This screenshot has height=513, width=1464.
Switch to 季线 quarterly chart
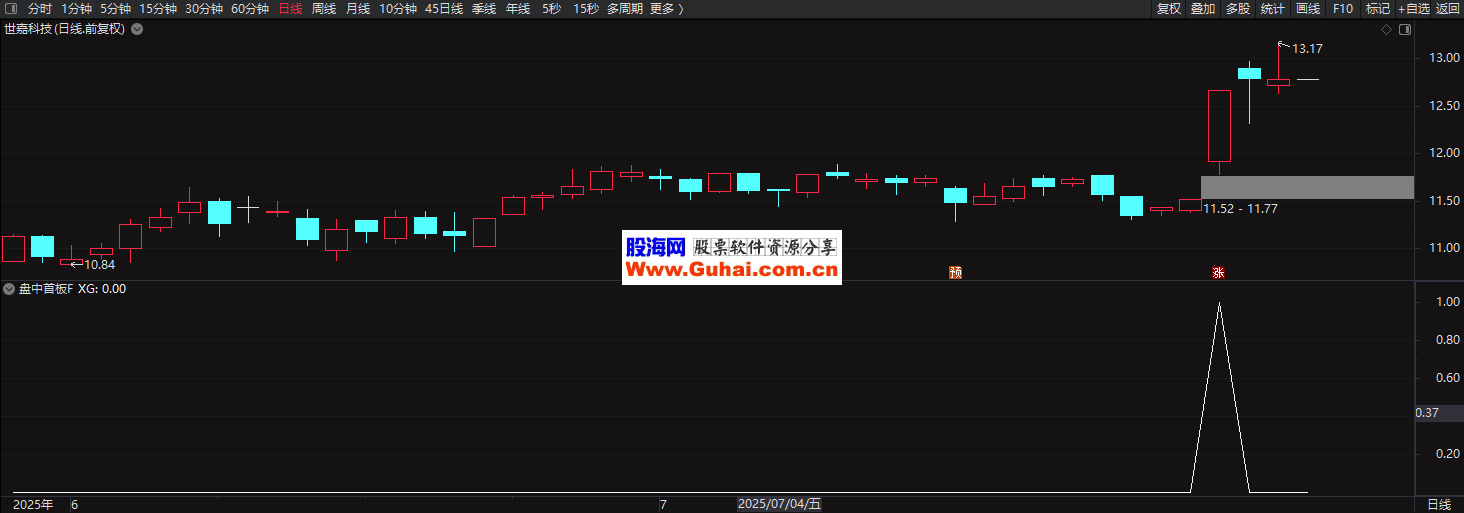click(x=484, y=9)
